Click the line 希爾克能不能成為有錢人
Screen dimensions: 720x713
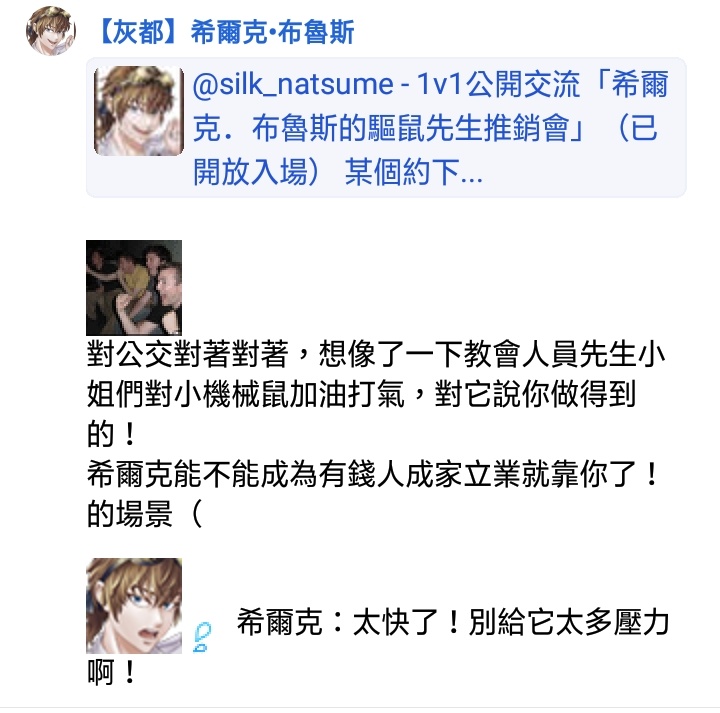point(373,474)
